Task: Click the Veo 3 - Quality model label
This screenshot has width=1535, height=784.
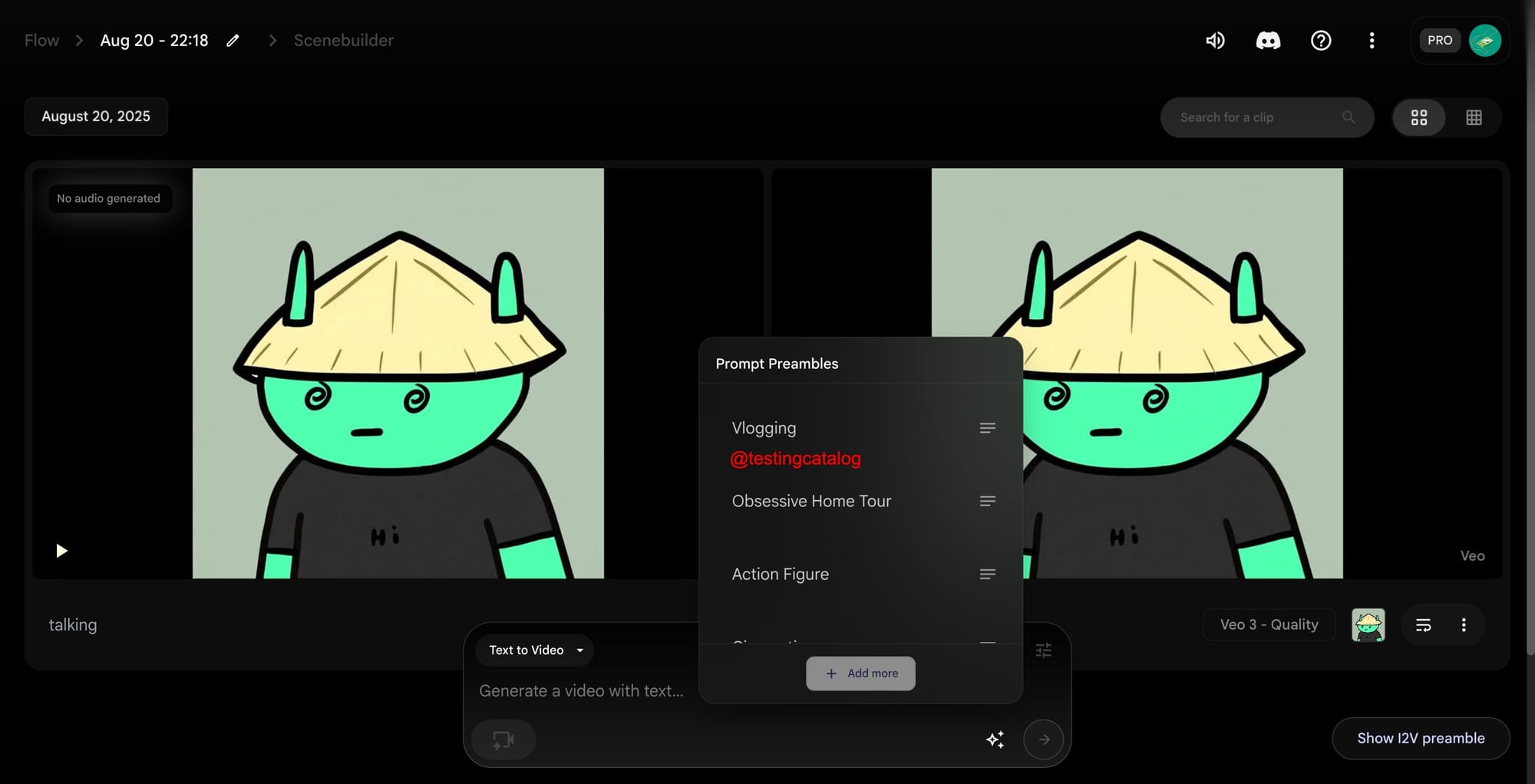Action: 1269,625
